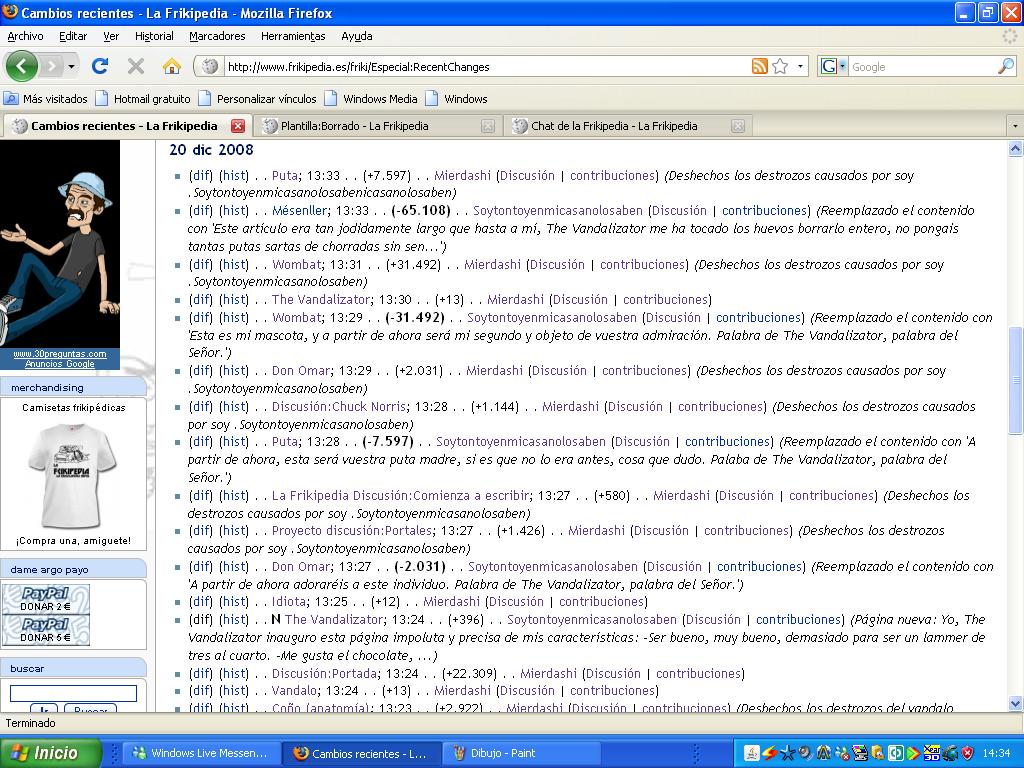Close the Cambios recientes tab
The image size is (1024, 768).
238,126
